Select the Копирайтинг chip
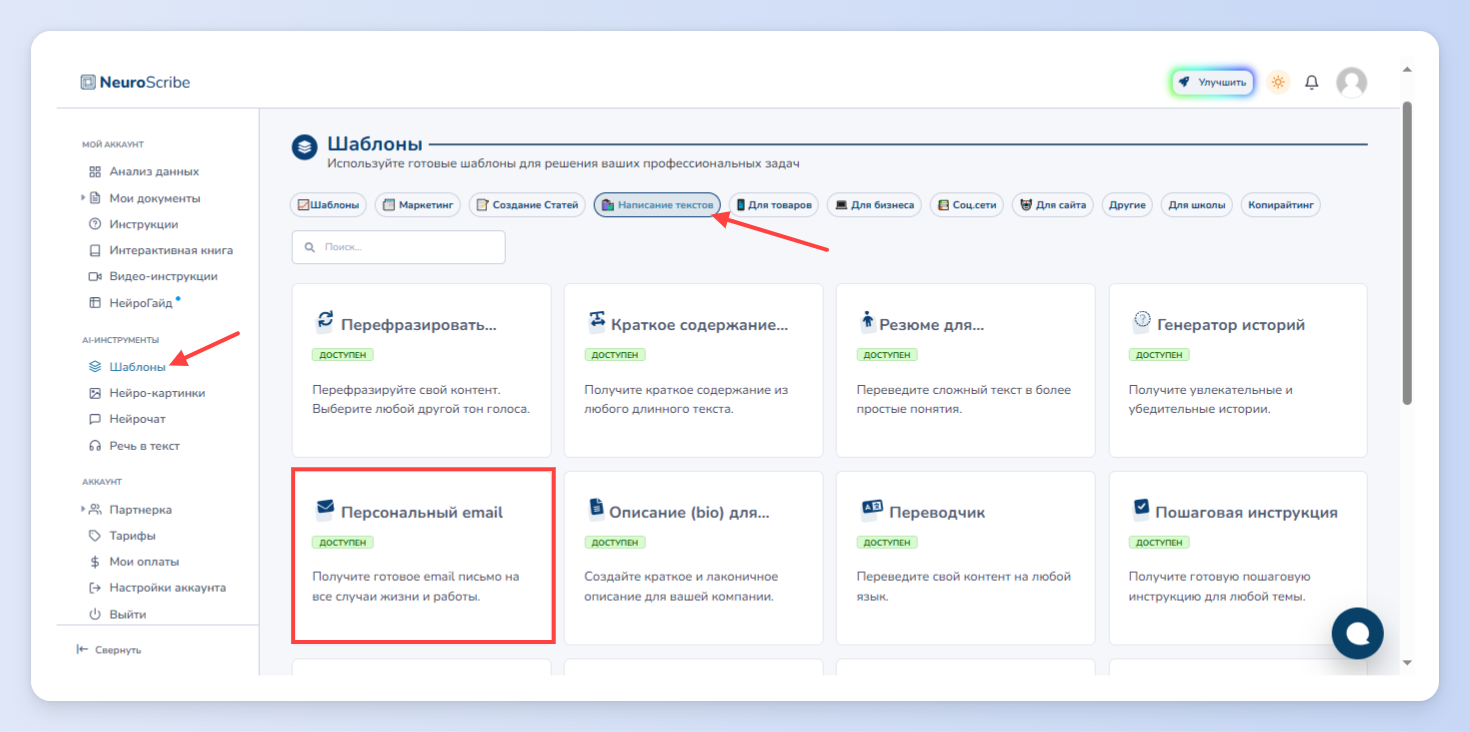The image size is (1470, 732). point(1281,205)
